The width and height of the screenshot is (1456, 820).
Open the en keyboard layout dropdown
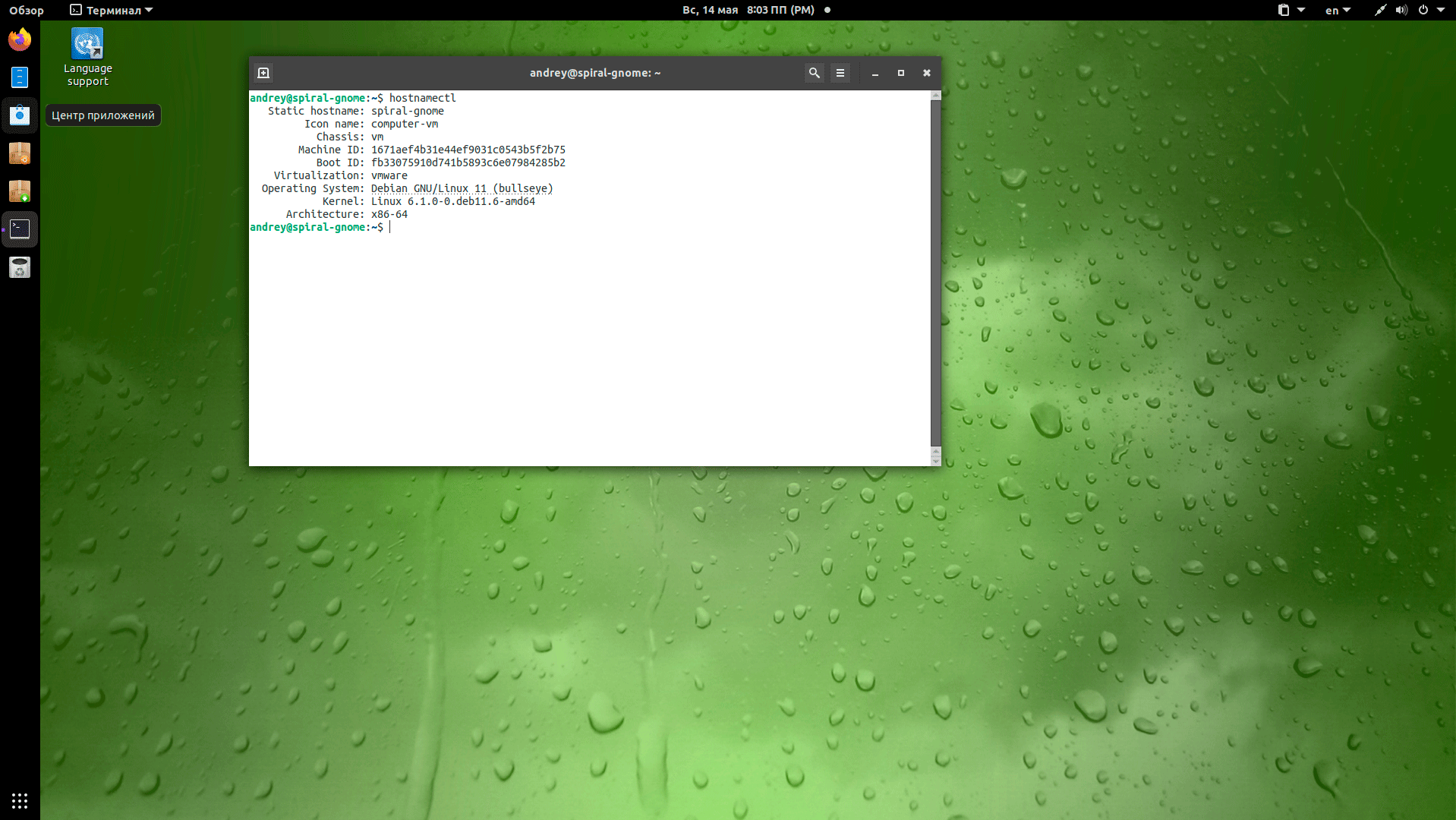pyautogui.click(x=1338, y=10)
